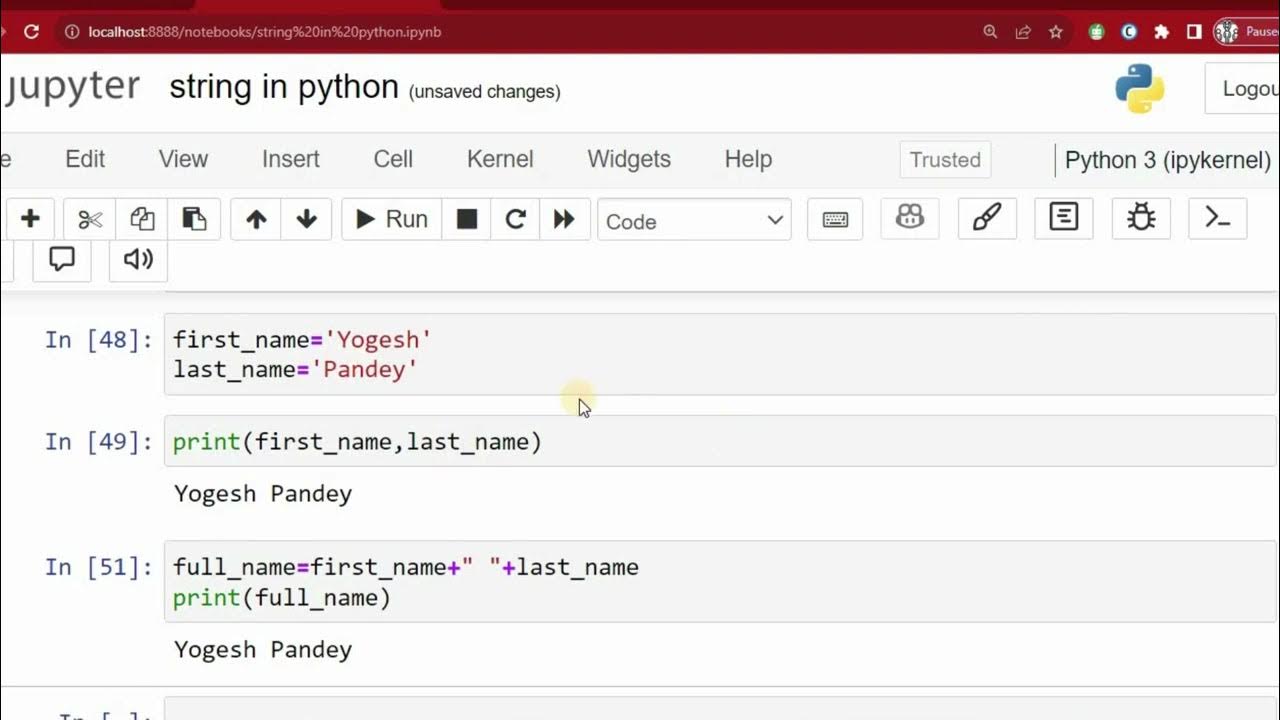
Task: Click the blue C browser extension icon
Action: (x=1129, y=32)
